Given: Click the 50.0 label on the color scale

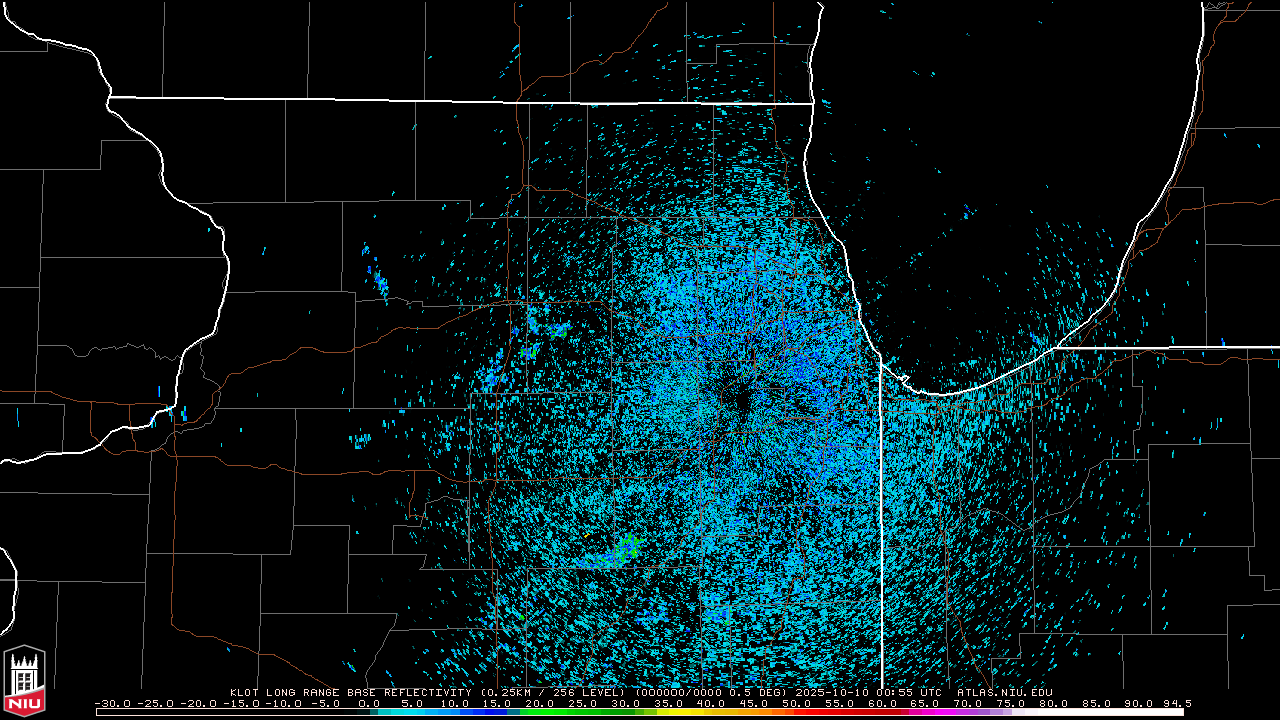Looking at the screenshot, I should pyautogui.click(x=795, y=703).
